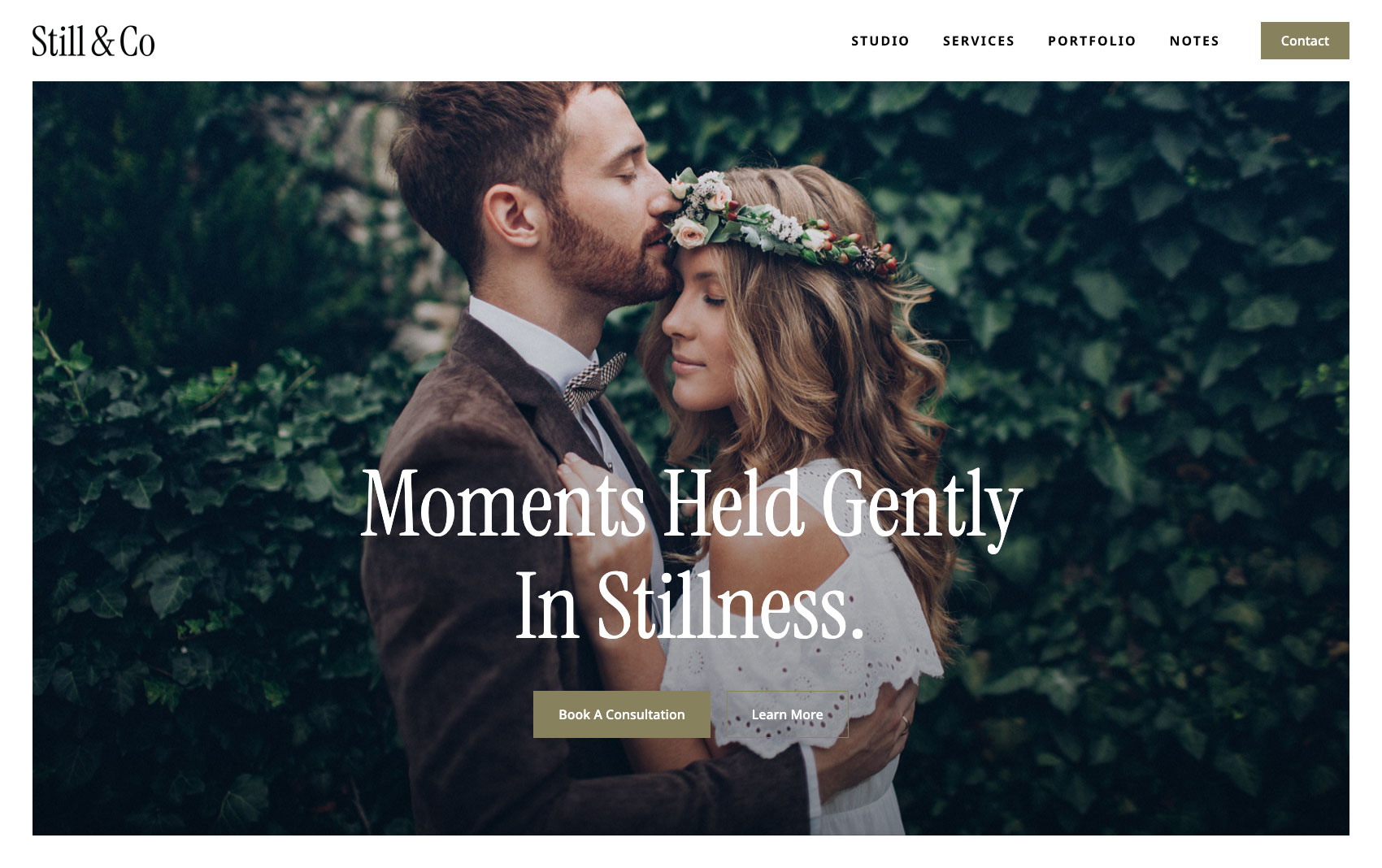The width and height of the screenshot is (1382, 868).
Task: Click the ring on groom's hand
Action: tap(904, 723)
